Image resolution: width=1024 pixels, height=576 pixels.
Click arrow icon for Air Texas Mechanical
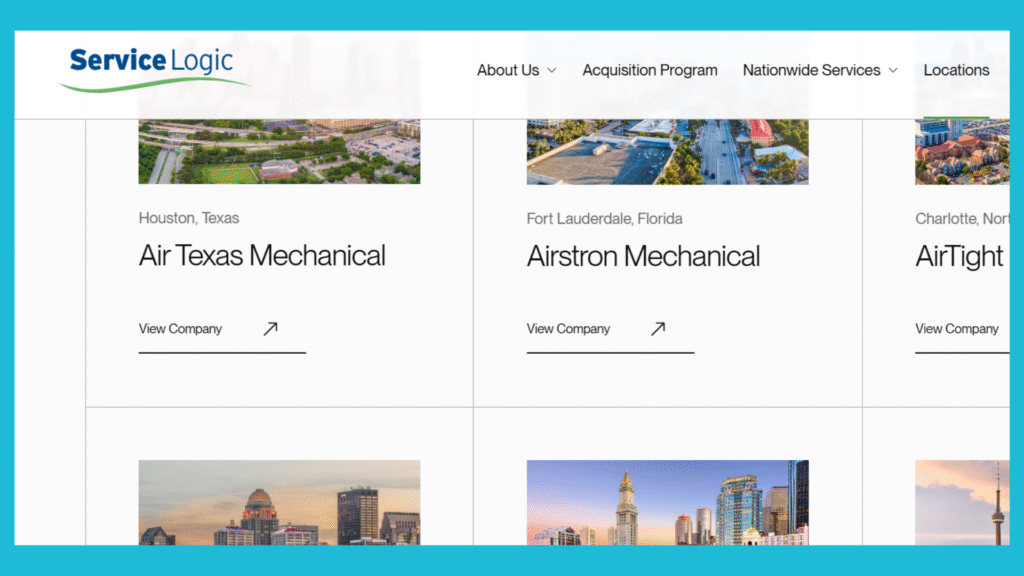(x=270, y=328)
